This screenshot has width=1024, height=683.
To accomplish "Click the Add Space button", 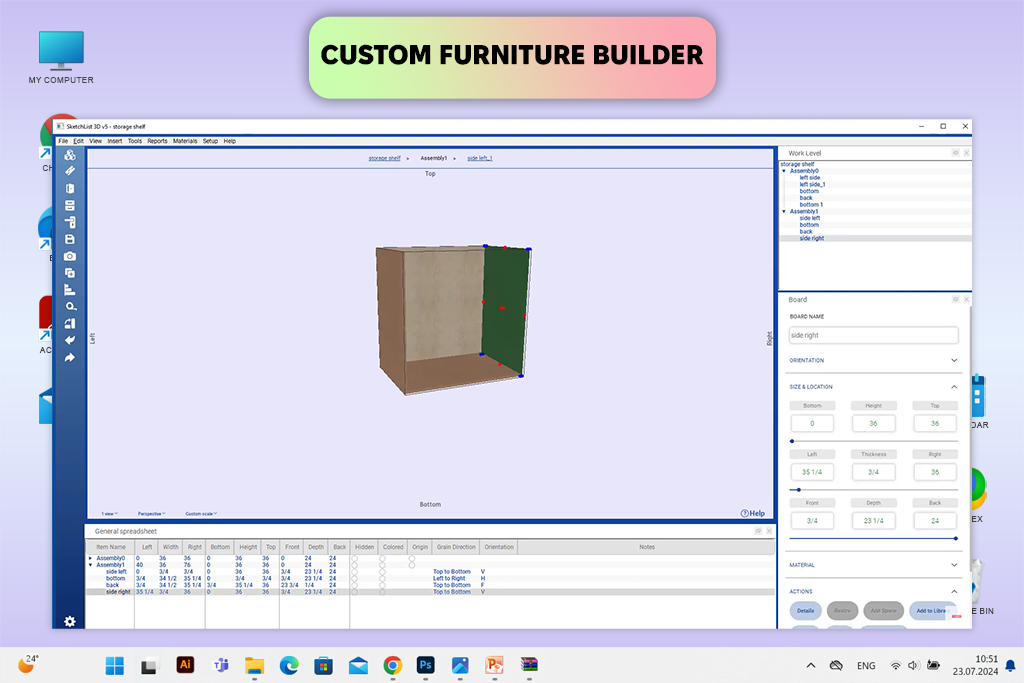I will [x=884, y=611].
